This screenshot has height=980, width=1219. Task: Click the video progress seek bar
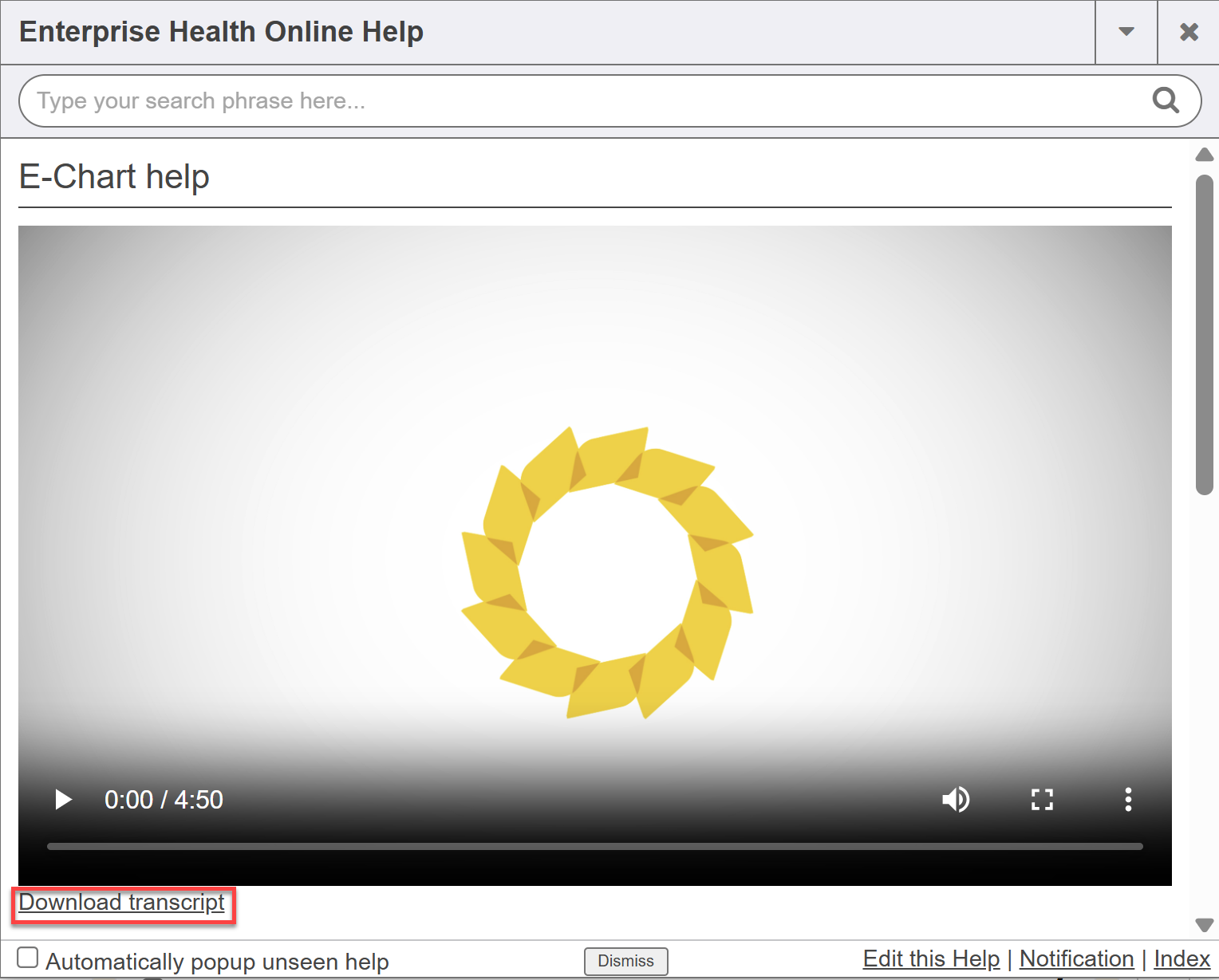[594, 846]
